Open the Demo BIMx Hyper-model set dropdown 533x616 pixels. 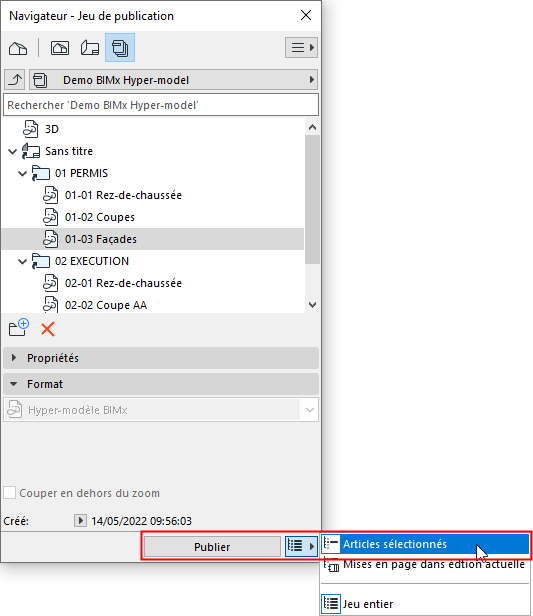tap(174, 80)
